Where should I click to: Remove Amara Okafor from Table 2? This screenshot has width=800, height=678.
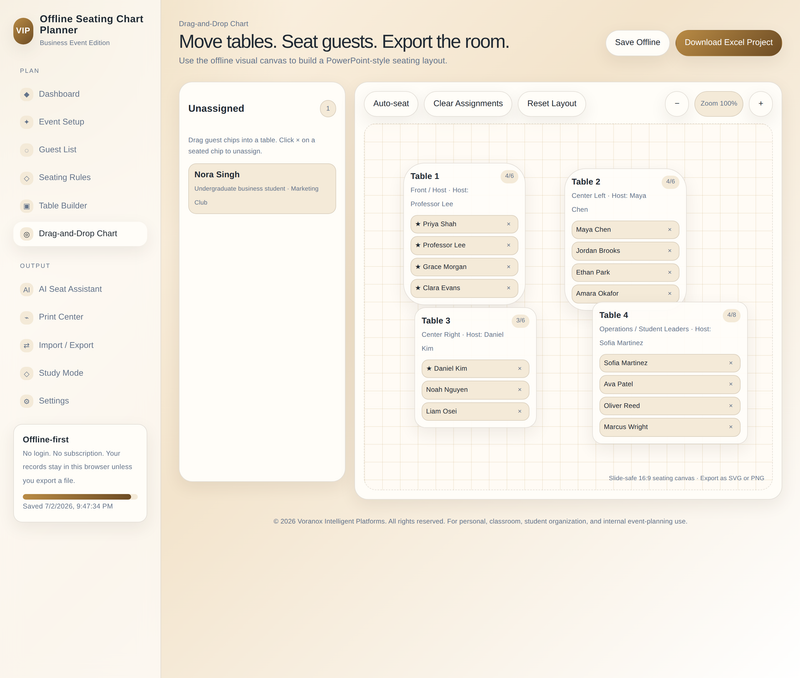tap(670, 294)
